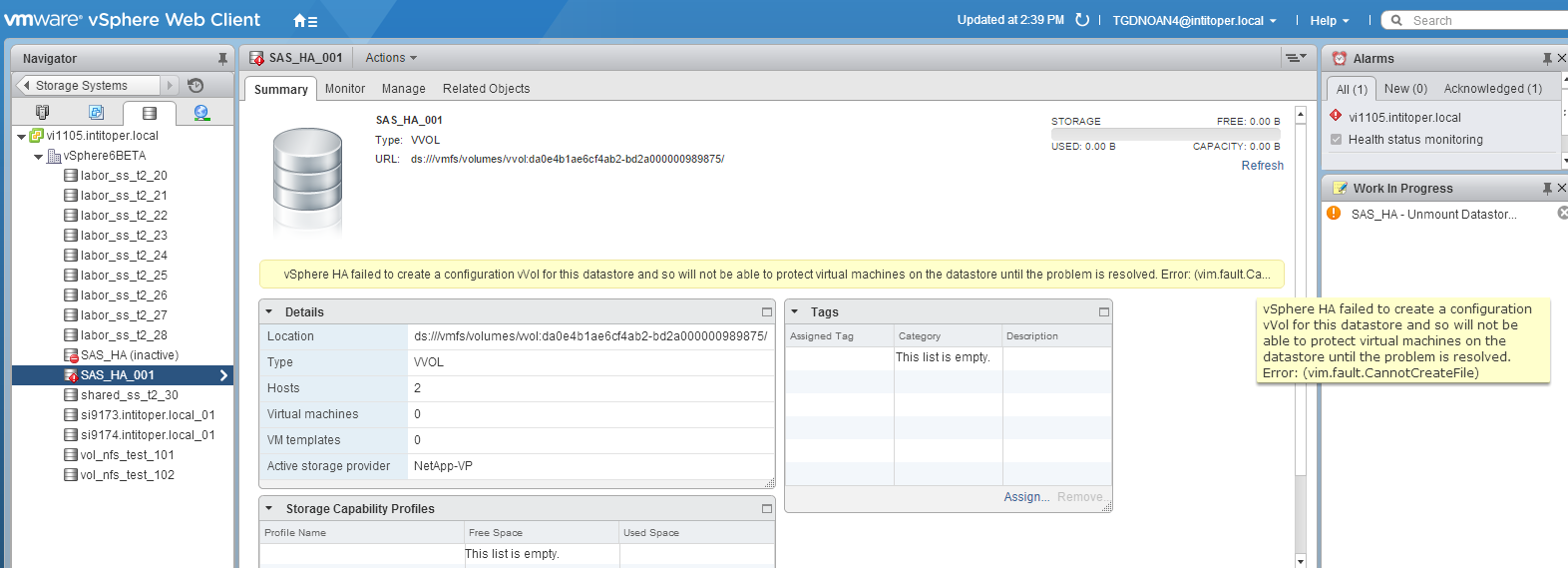
Task: Open the Networking navigator tab icon
Action: click(201, 113)
